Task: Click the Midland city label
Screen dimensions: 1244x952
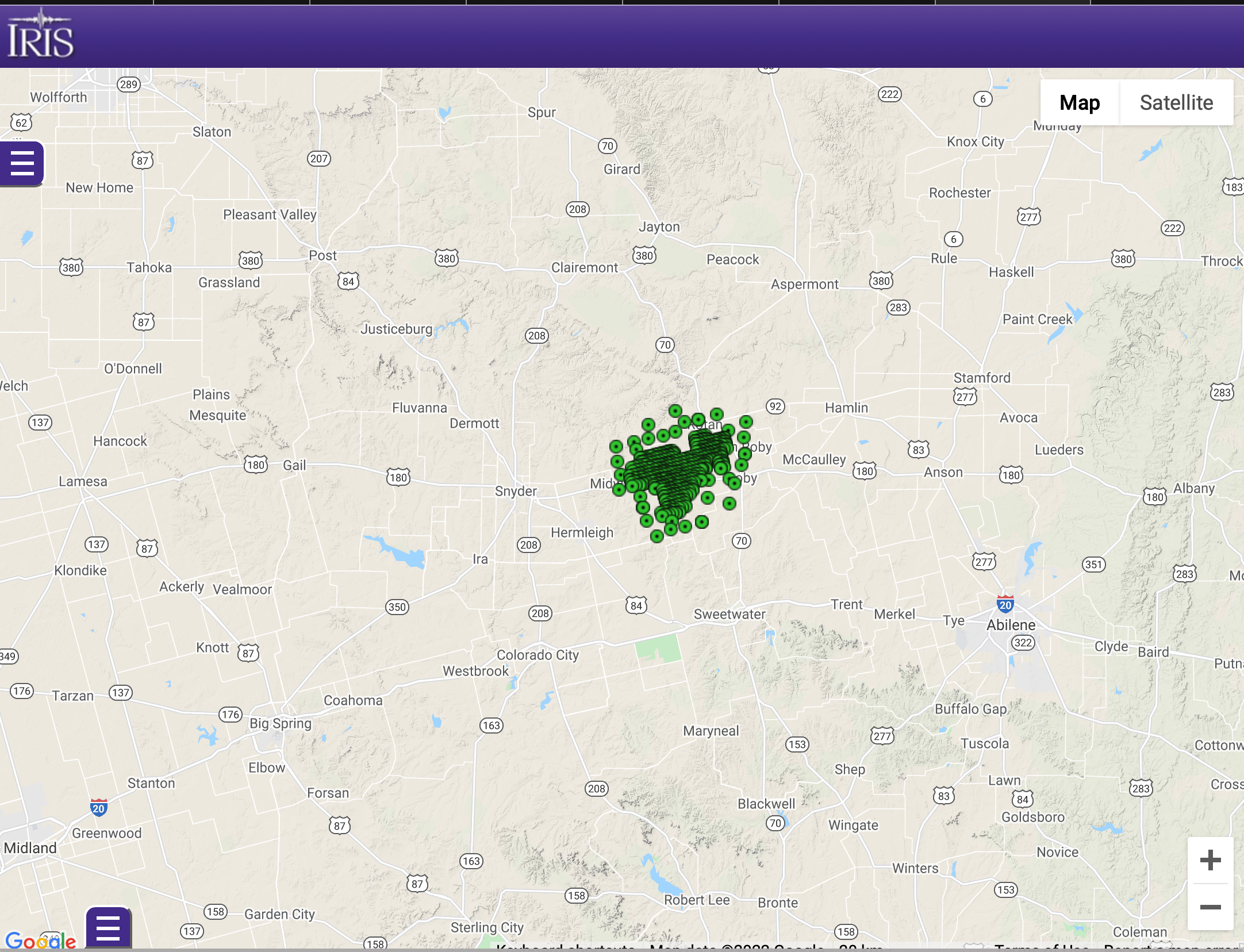Action: [x=30, y=848]
